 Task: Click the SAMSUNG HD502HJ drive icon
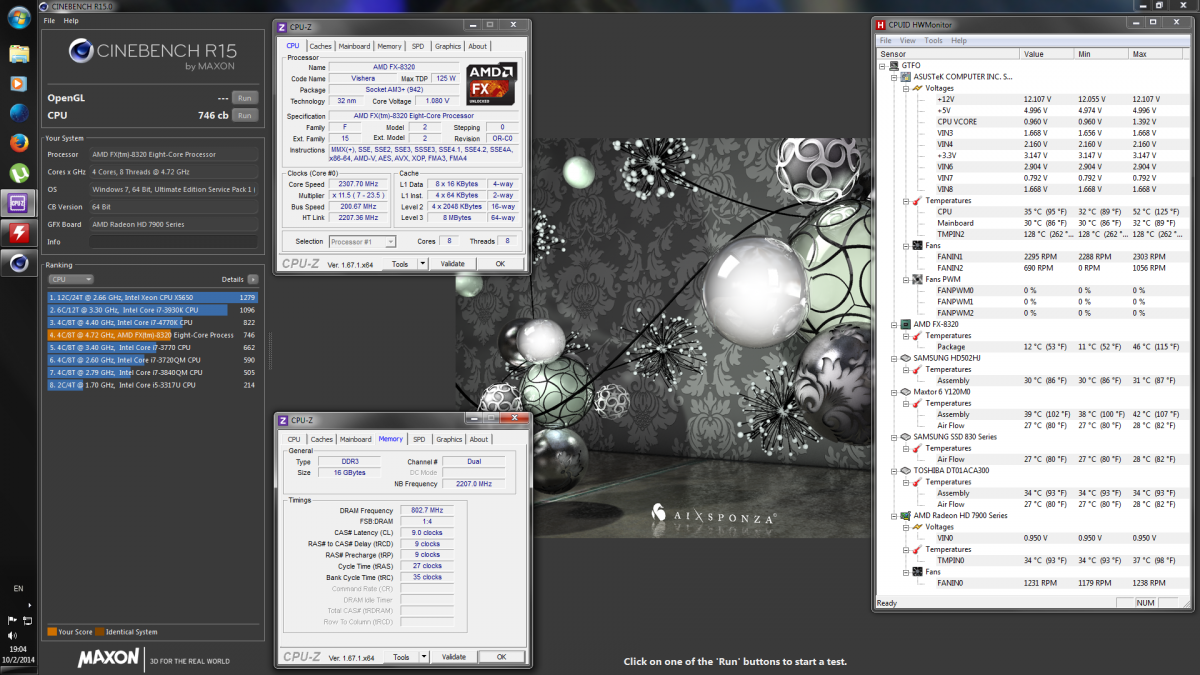906,358
